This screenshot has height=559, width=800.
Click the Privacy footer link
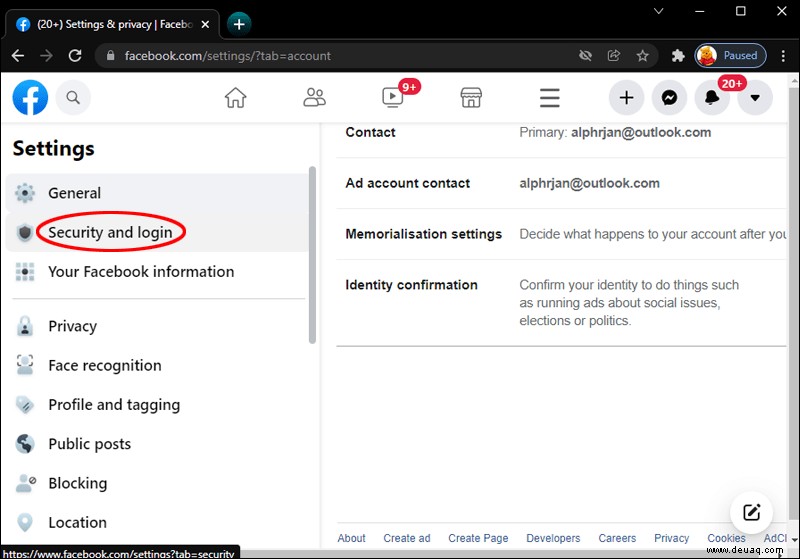click(671, 538)
